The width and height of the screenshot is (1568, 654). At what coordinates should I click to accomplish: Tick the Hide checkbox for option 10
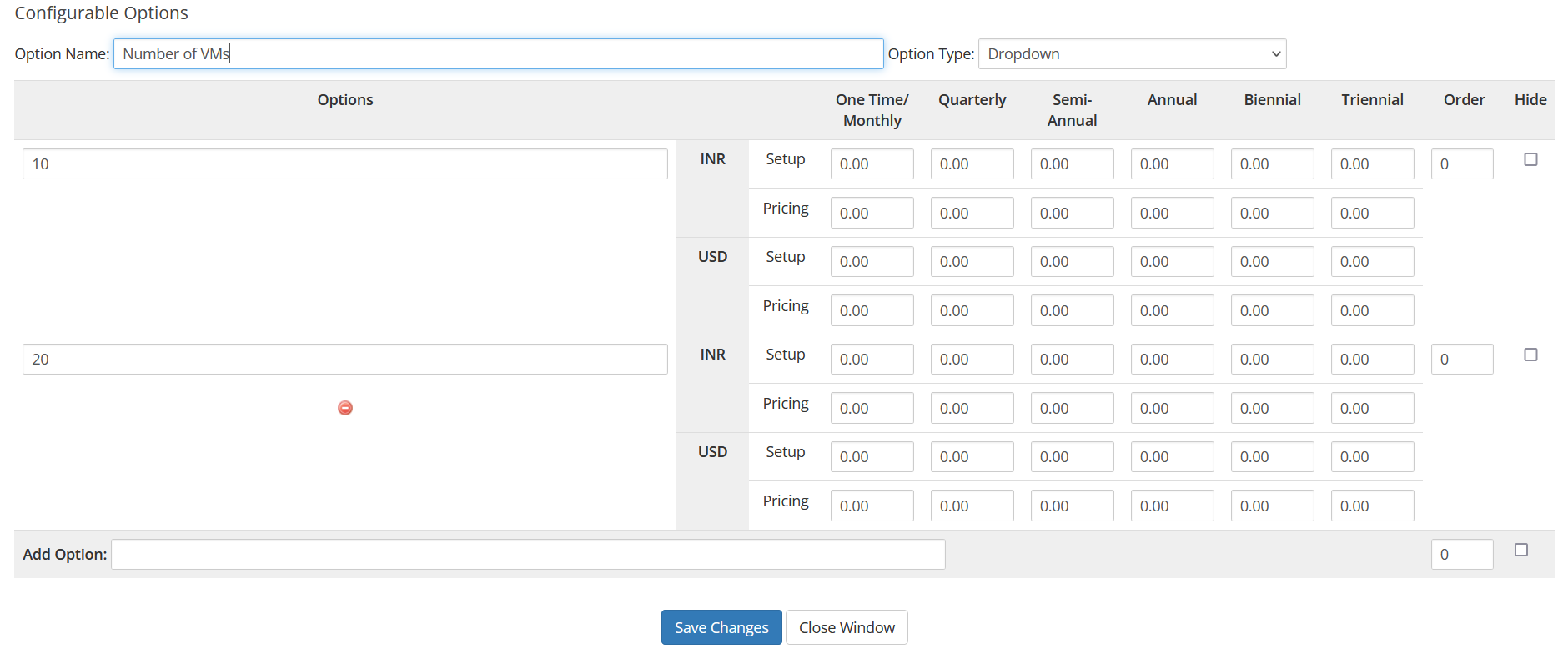1530,159
